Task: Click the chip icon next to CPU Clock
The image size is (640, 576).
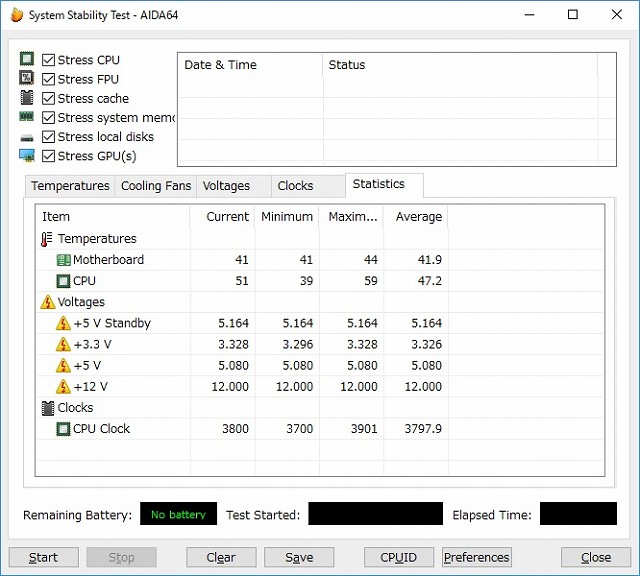Action: pos(63,429)
